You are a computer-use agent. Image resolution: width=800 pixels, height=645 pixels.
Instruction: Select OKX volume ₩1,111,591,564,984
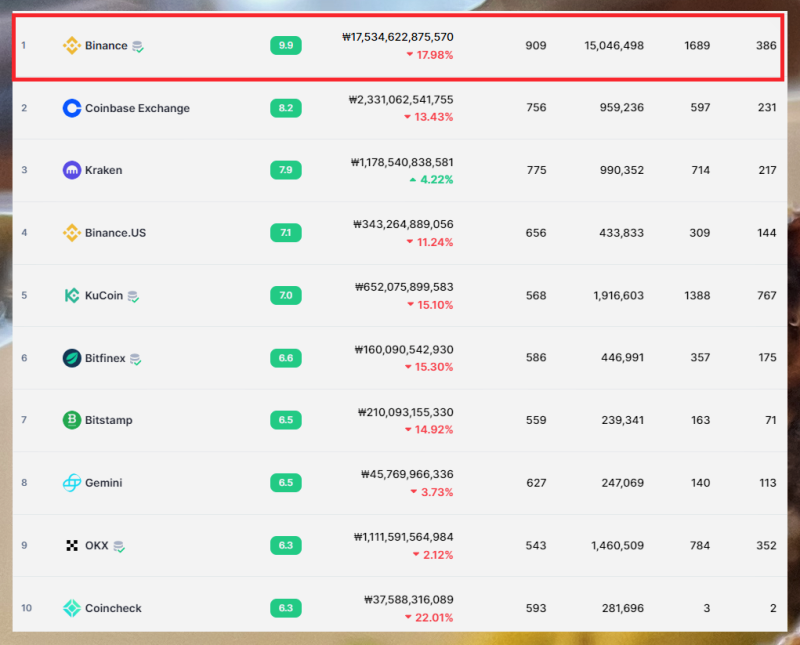click(404, 537)
